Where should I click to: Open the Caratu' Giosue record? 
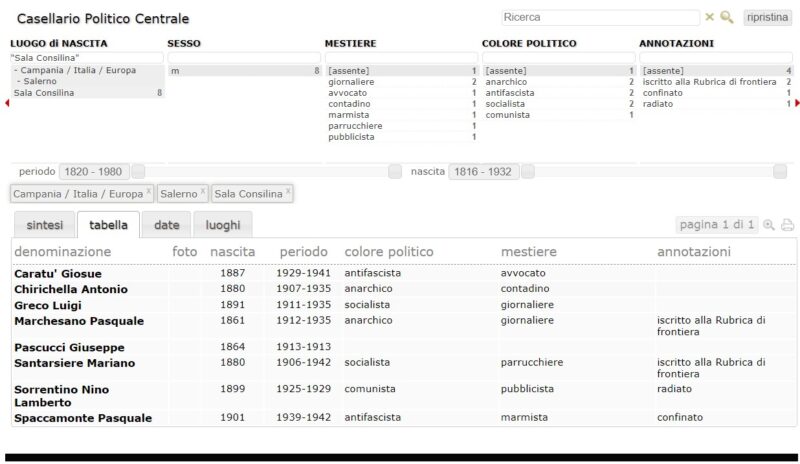(58, 274)
